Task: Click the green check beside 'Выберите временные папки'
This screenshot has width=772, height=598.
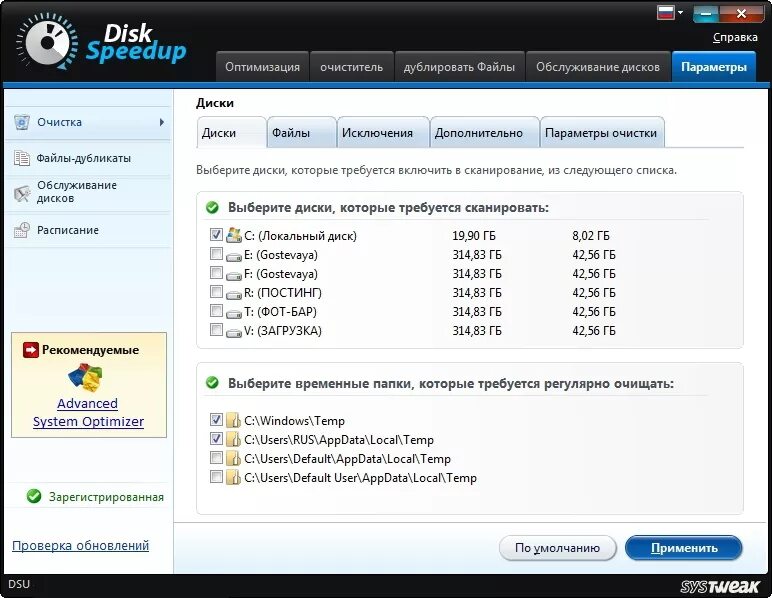Action: coord(212,382)
